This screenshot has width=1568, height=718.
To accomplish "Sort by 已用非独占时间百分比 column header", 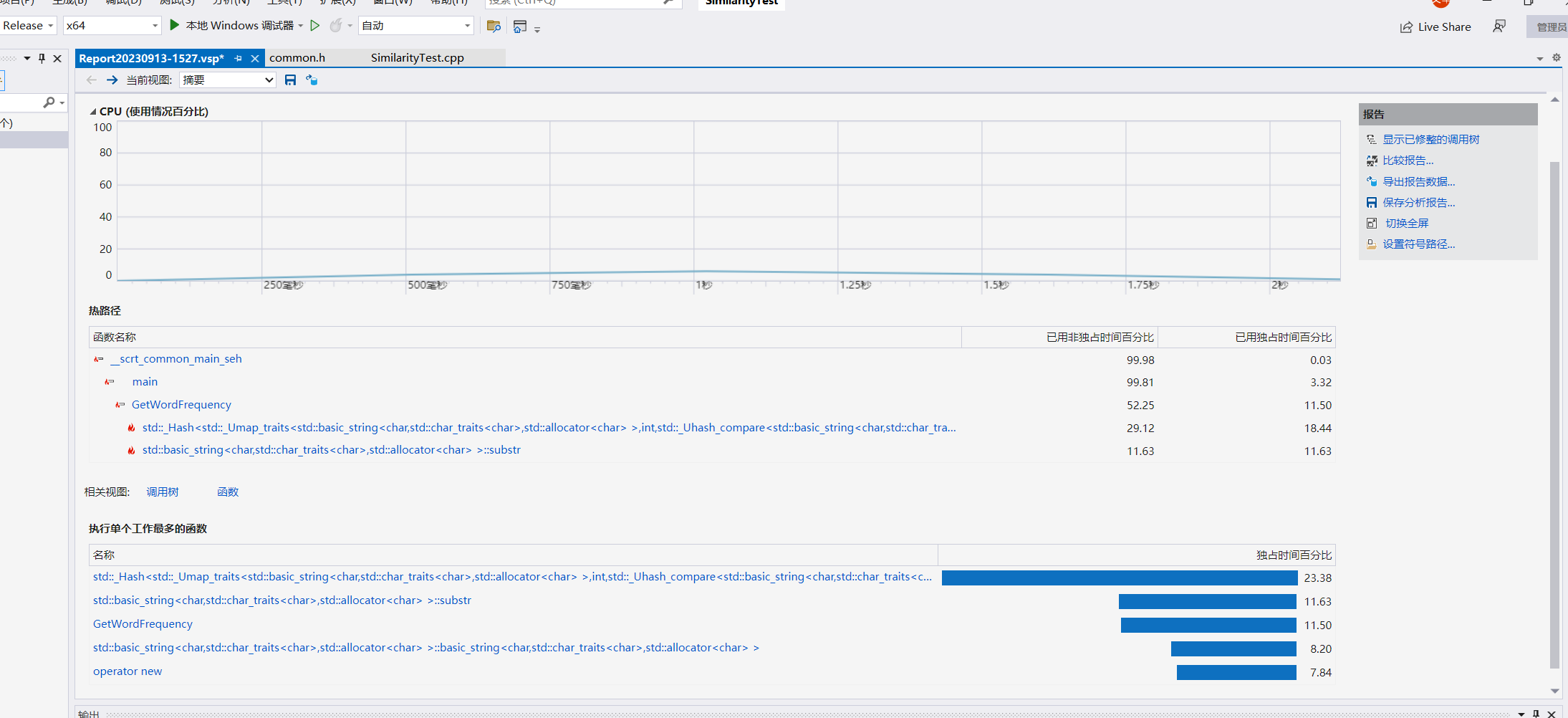I will (1059, 337).
